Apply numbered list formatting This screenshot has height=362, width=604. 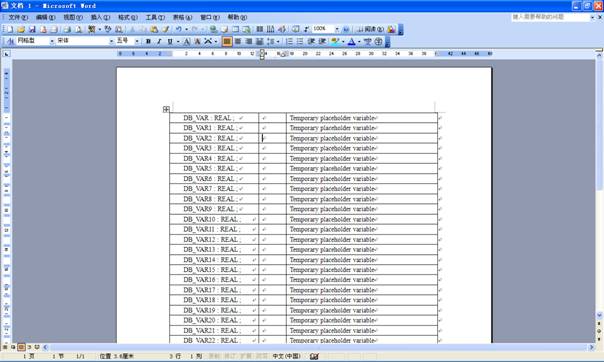pos(289,41)
